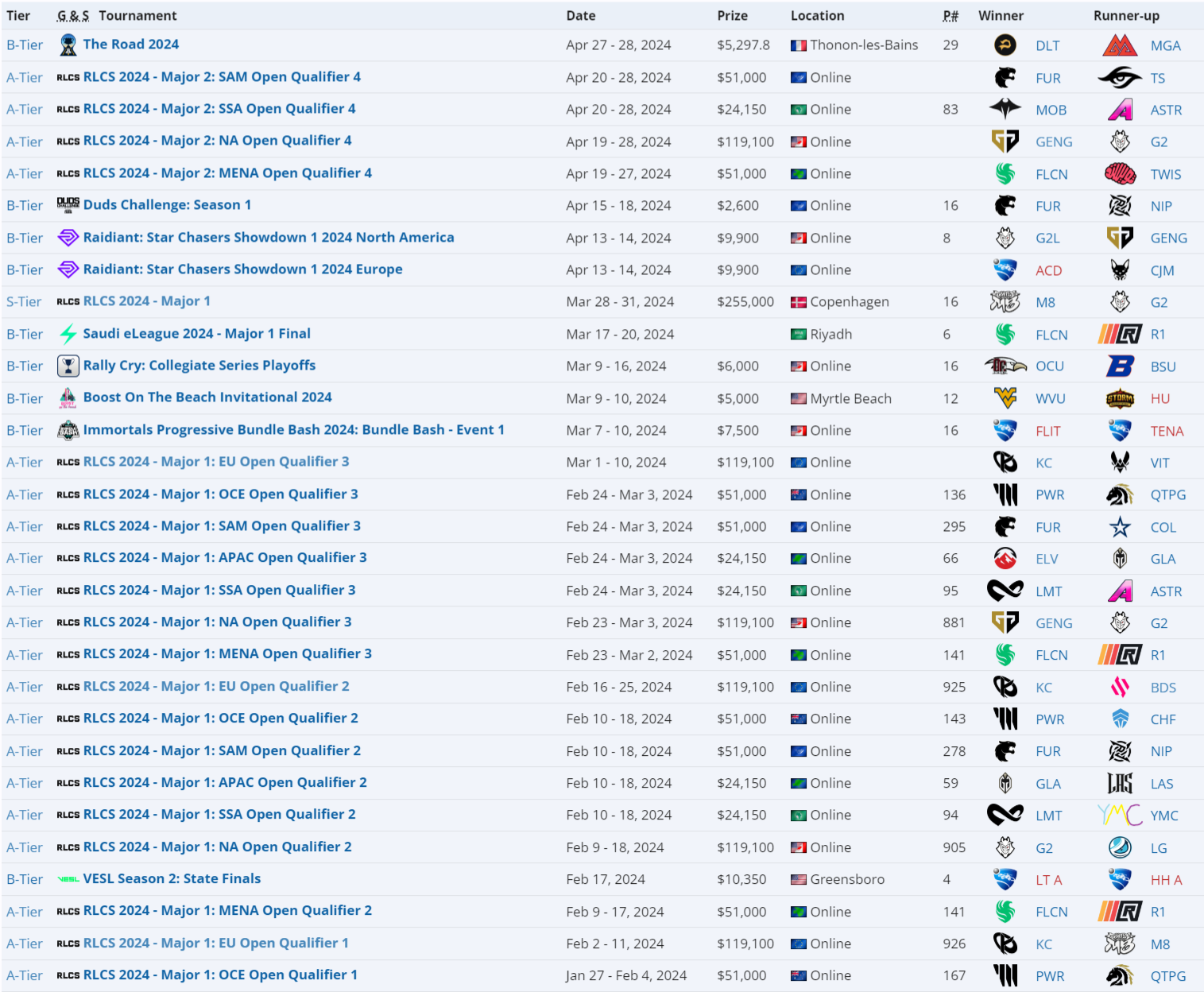Click B-Tier label for The Road 2024
This screenshot has height=992, width=1204.
point(25,45)
